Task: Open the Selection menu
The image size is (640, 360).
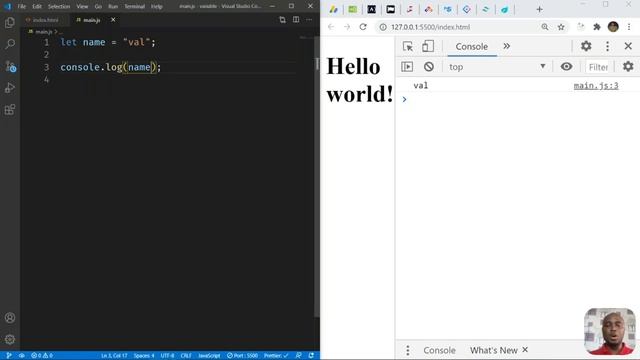Action: 59,7
